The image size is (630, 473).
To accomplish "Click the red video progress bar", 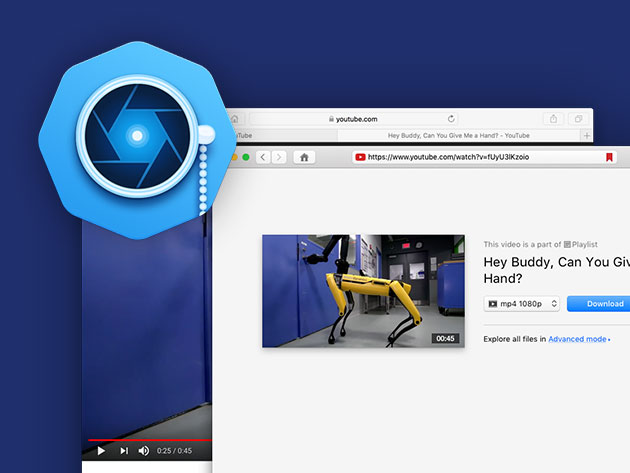I will tap(149, 440).
